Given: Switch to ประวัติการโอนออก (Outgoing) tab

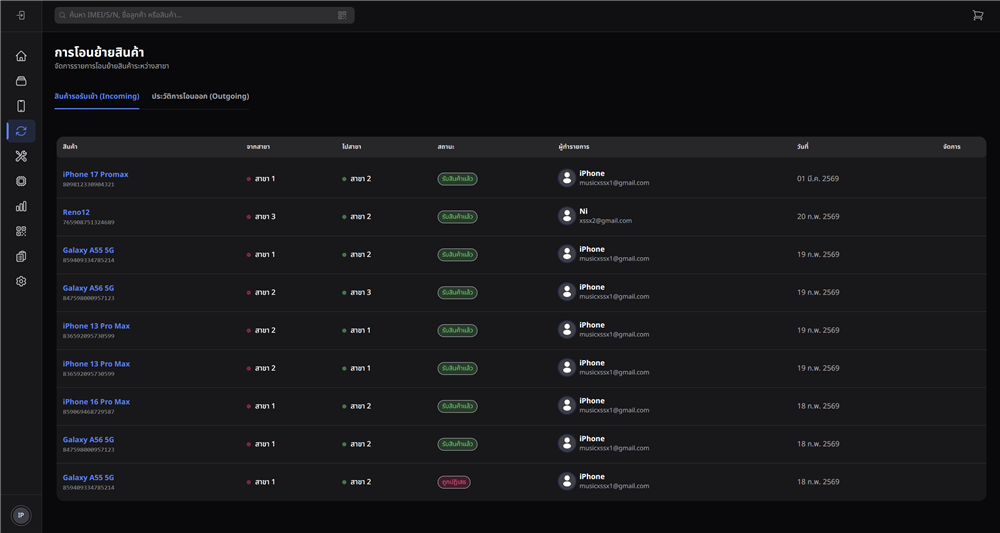Looking at the screenshot, I should (x=200, y=96).
